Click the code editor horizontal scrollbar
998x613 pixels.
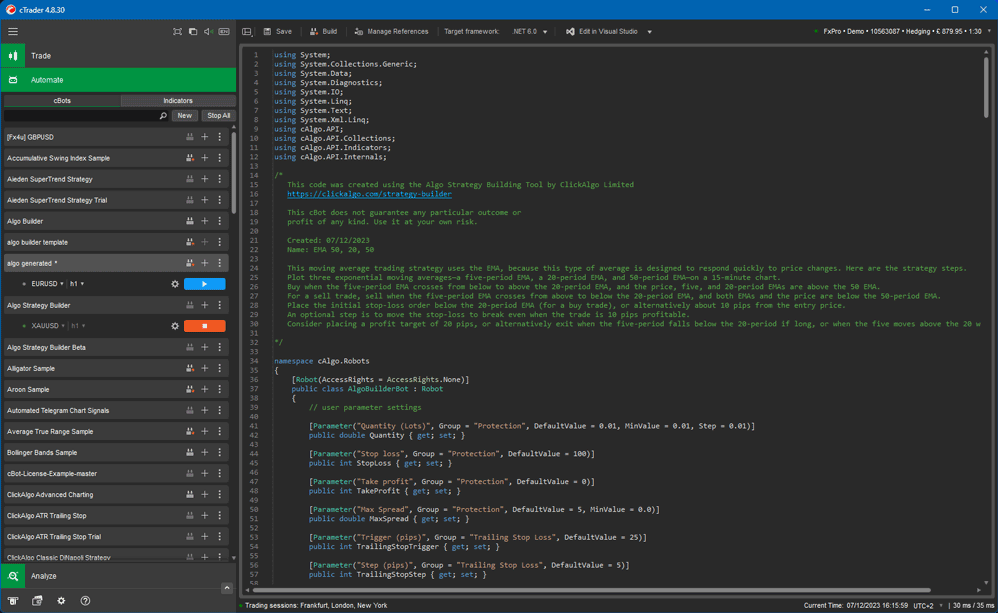[591, 590]
